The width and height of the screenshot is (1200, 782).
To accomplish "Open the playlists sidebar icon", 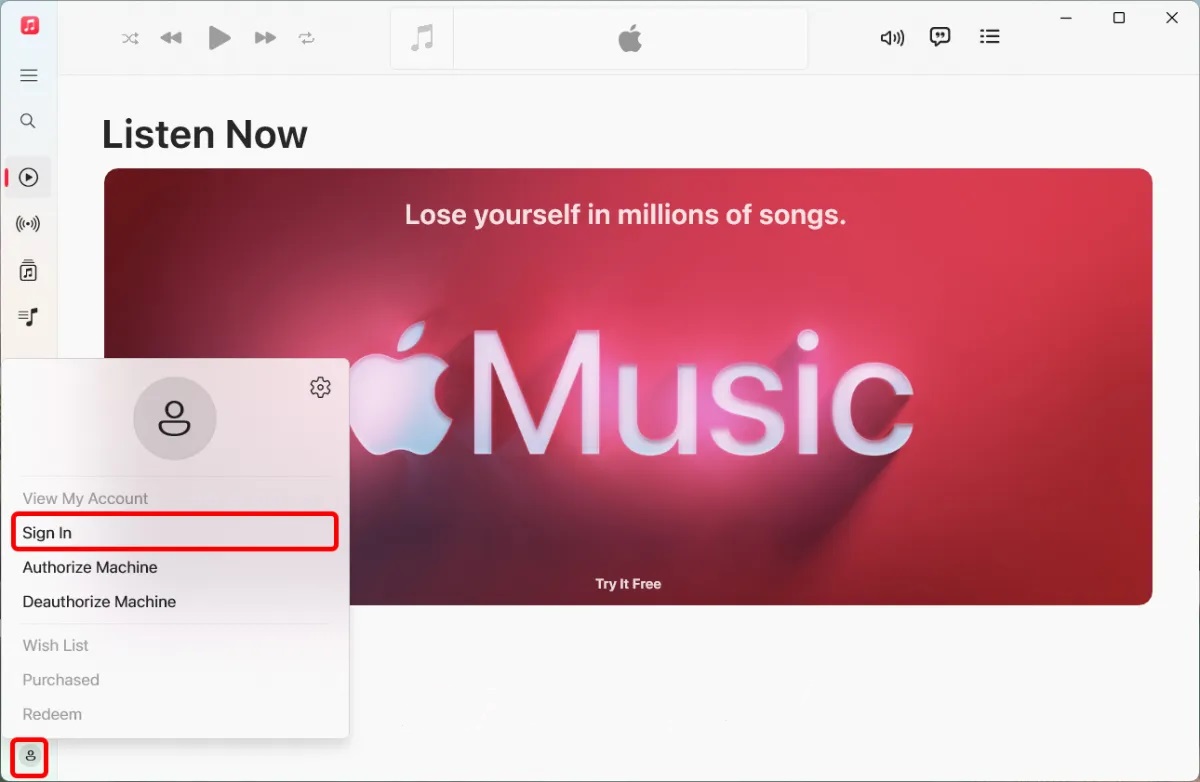I will (29, 317).
